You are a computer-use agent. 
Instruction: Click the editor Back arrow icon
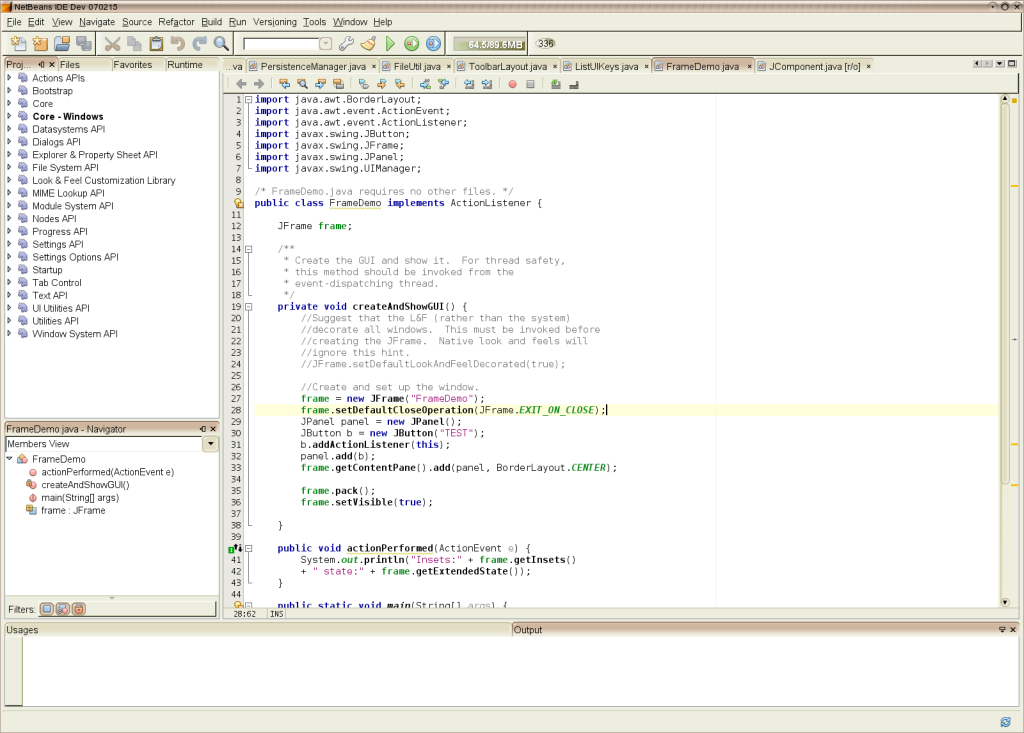pos(241,84)
